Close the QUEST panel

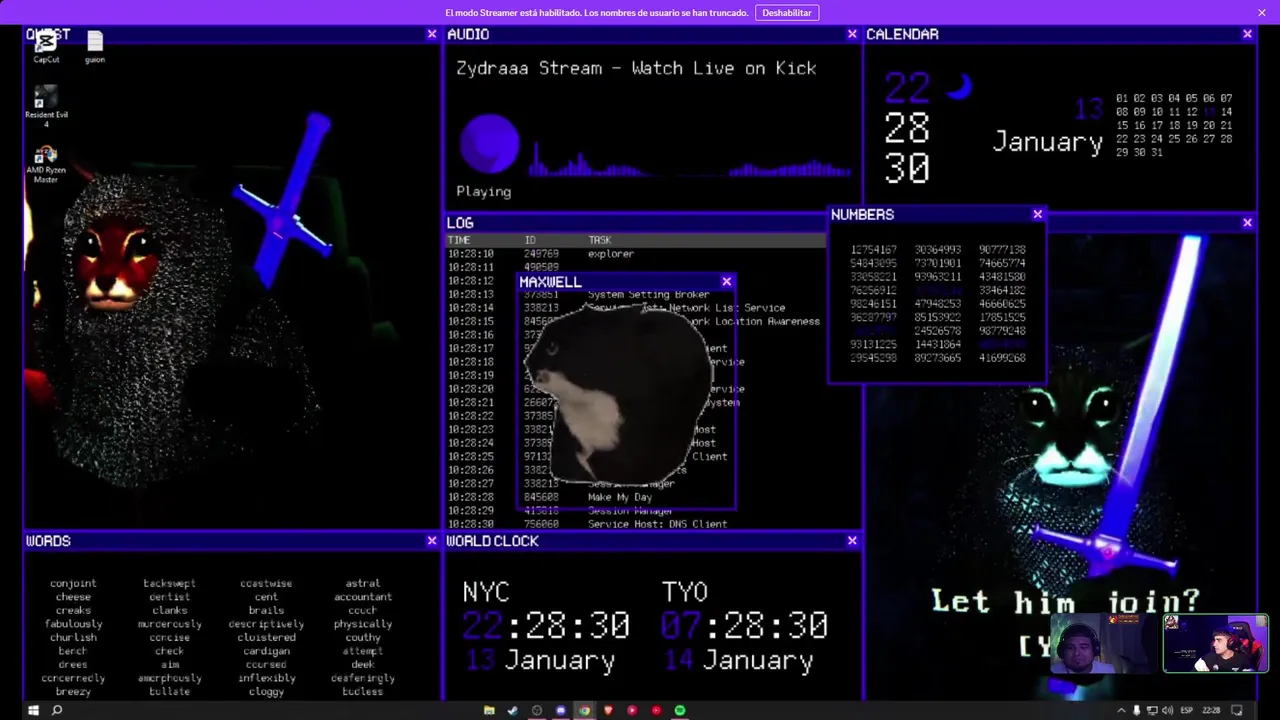(432, 34)
